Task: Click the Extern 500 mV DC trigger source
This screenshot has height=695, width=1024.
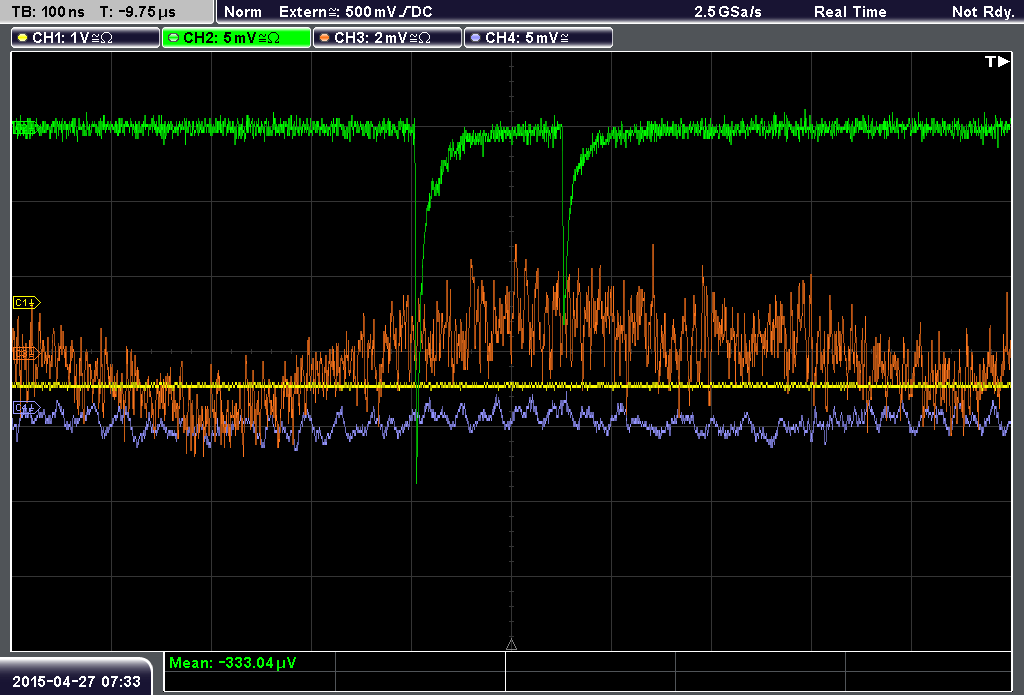Action: point(355,12)
